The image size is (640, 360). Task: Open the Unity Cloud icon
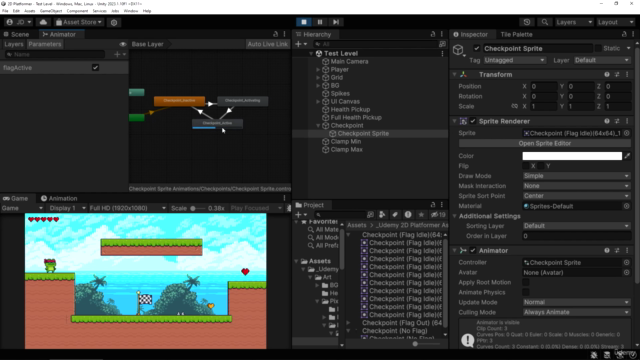[43, 22]
